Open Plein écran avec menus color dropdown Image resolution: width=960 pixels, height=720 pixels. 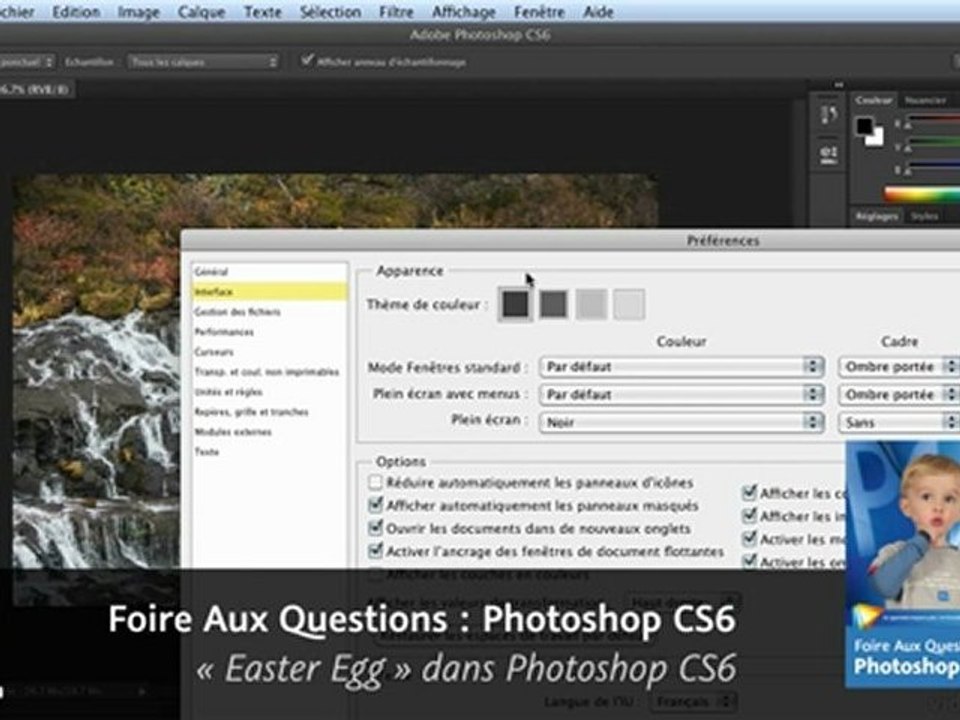tap(681, 394)
